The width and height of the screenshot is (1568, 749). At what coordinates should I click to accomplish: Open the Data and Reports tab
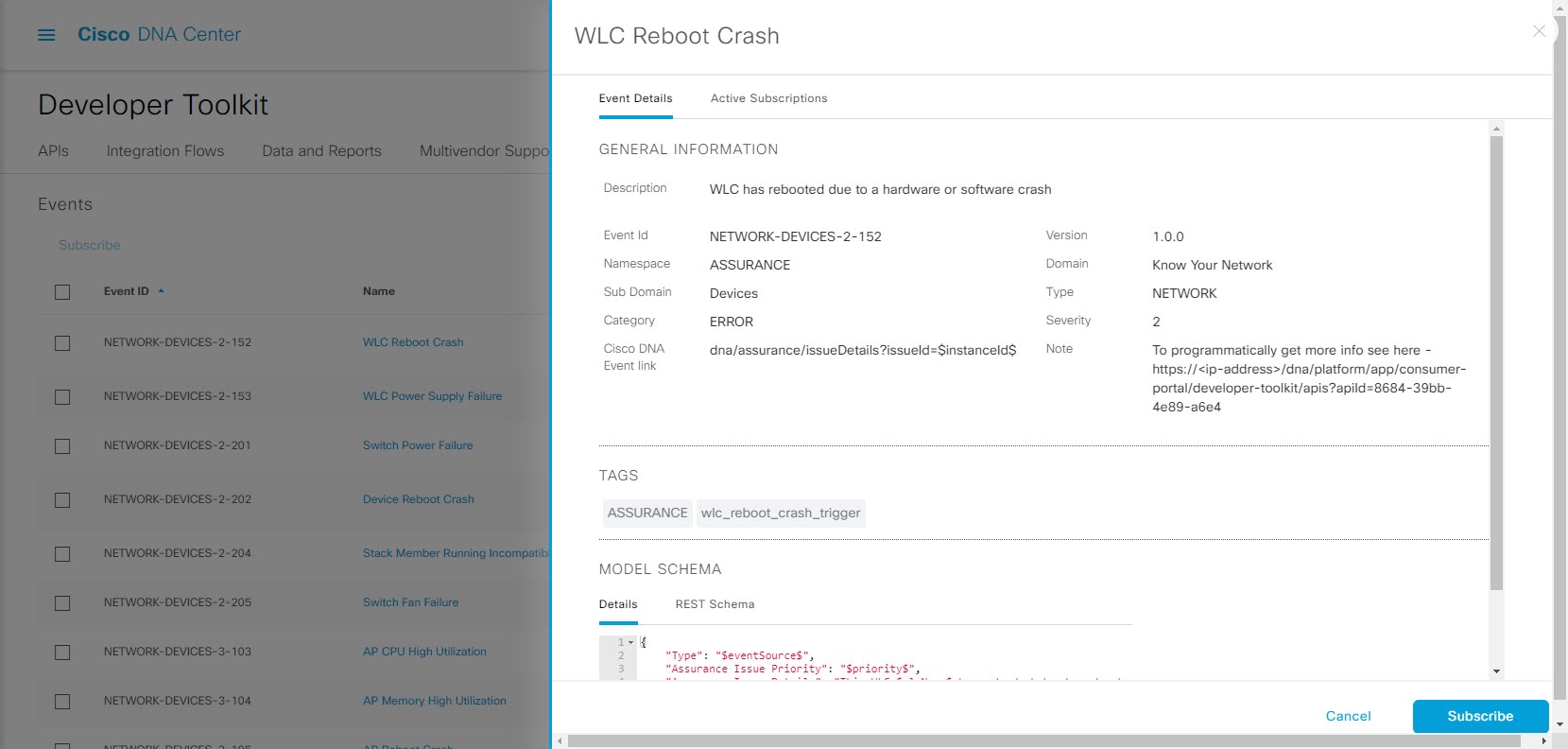pyautogui.click(x=321, y=150)
